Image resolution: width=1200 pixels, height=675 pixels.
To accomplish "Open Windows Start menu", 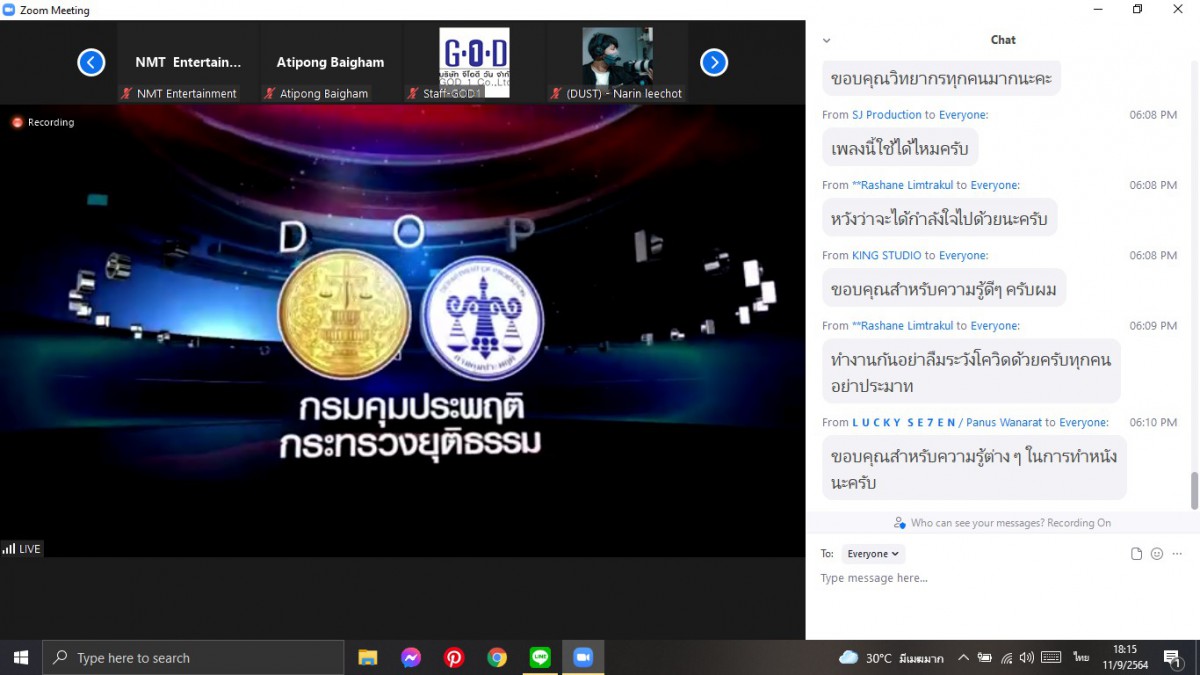I will 20,658.
